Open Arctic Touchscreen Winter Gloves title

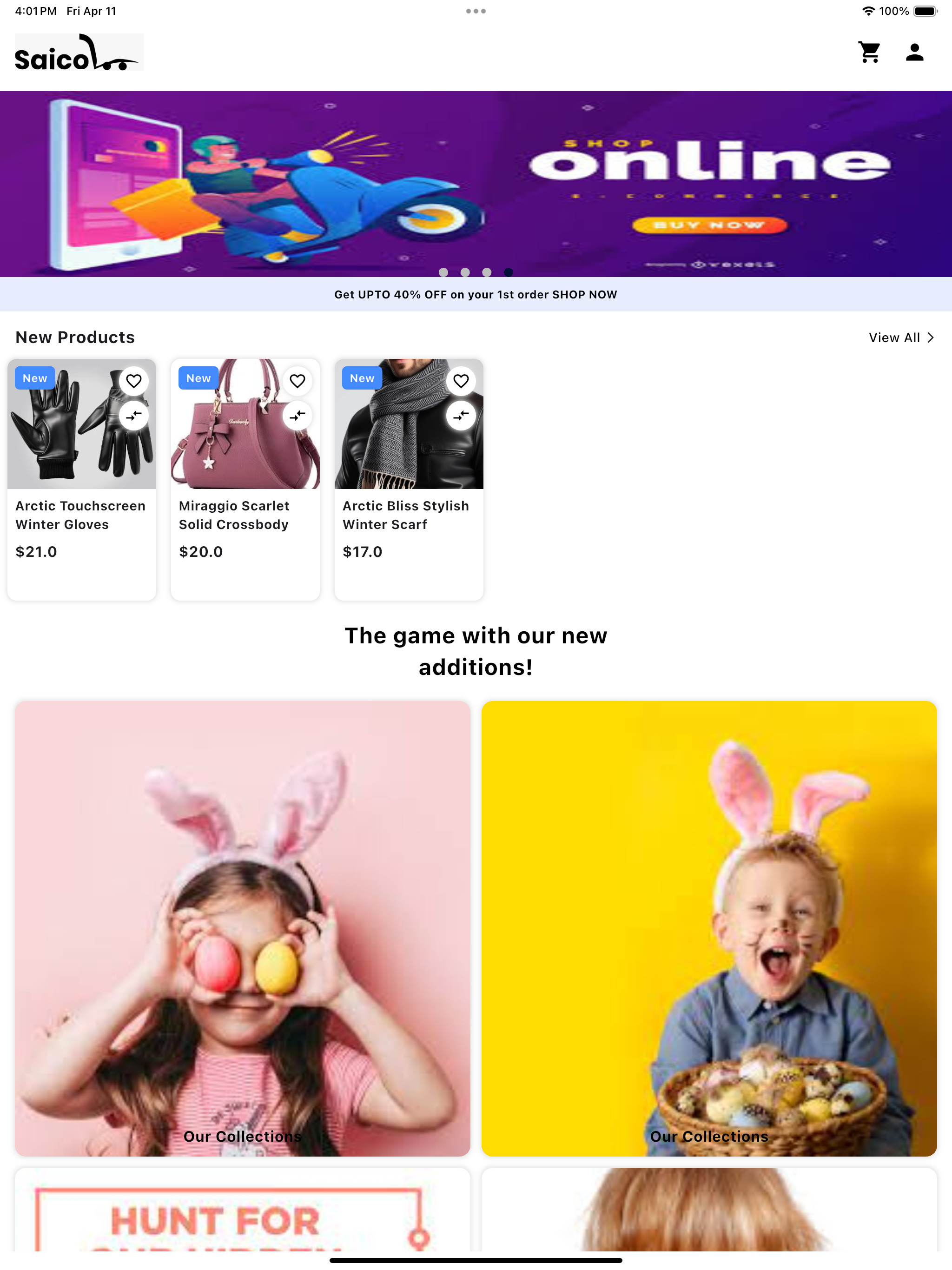tap(80, 515)
